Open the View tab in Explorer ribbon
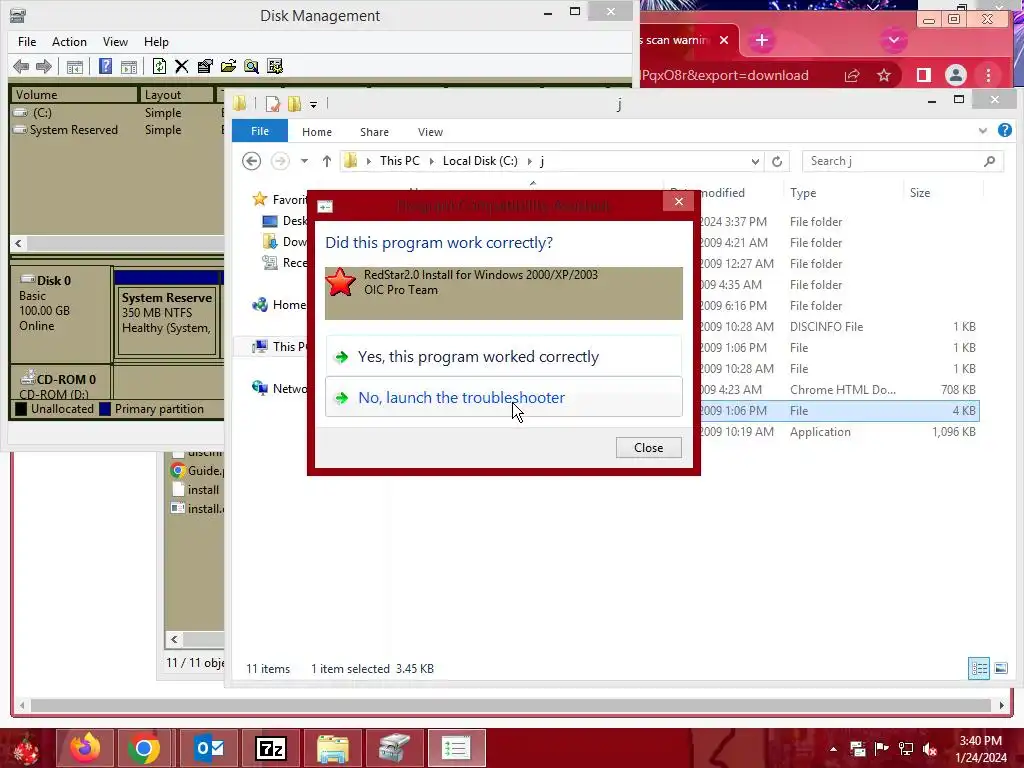Viewport: 1024px width, 768px height. click(x=430, y=132)
